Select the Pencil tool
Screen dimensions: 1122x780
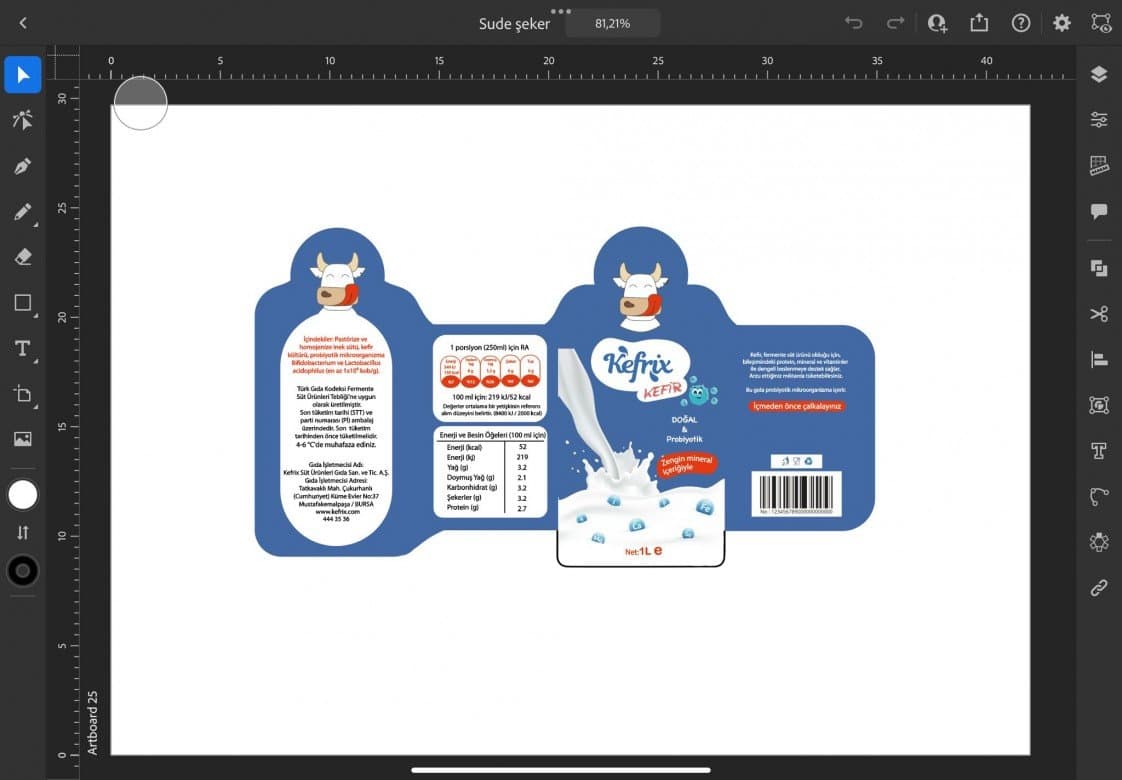click(23, 212)
